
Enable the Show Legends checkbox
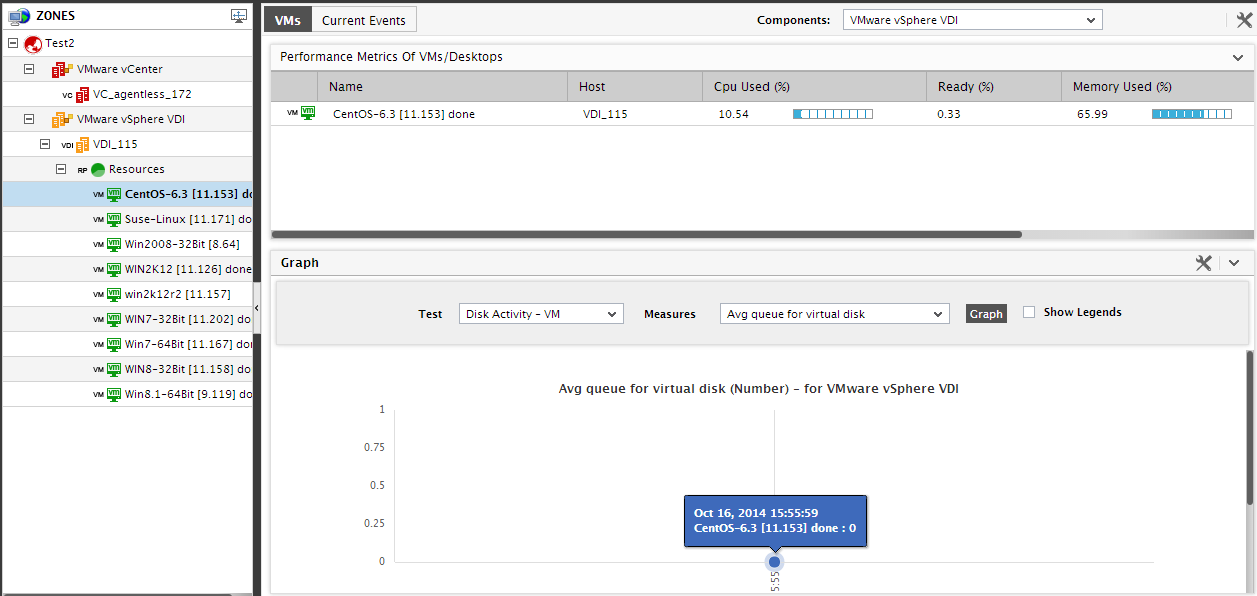[x=1029, y=313]
